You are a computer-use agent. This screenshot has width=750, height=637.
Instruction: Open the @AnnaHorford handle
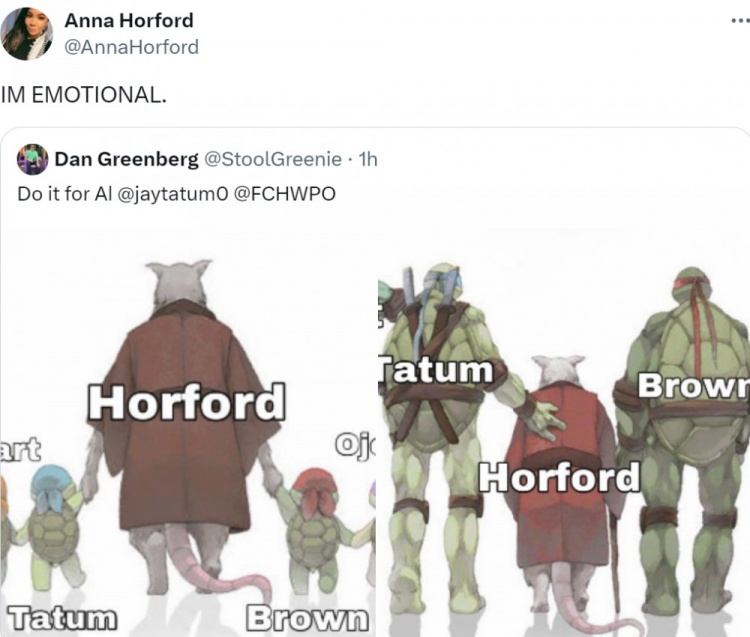(x=131, y=47)
